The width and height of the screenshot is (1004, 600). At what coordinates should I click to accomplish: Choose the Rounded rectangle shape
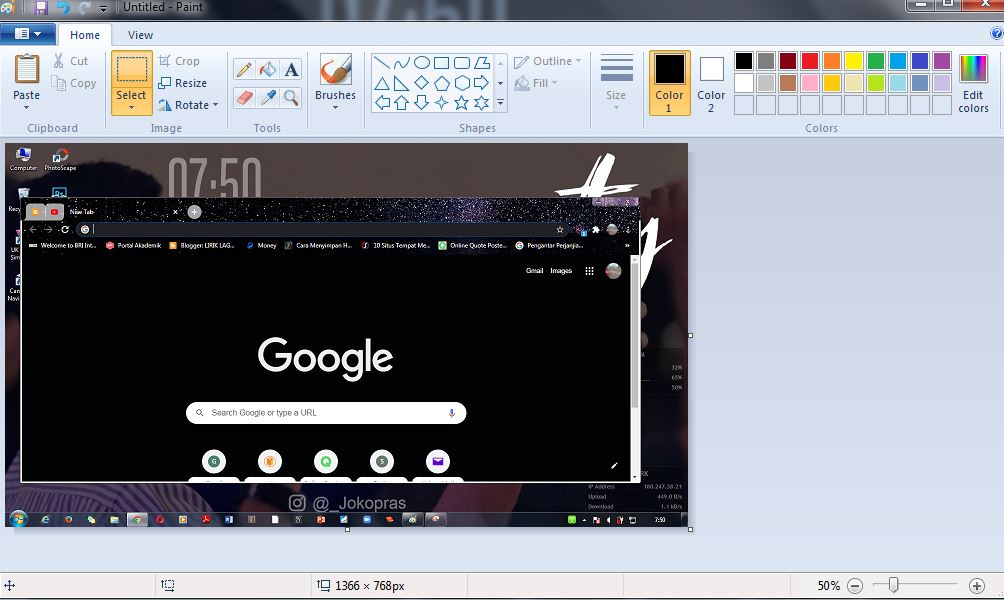pos(462,63)
